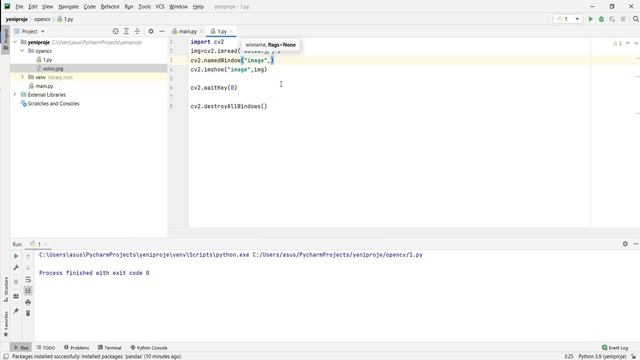Viewport: 640px width, 360px height.
Task: Open the Edit menu
Action: 33,7
